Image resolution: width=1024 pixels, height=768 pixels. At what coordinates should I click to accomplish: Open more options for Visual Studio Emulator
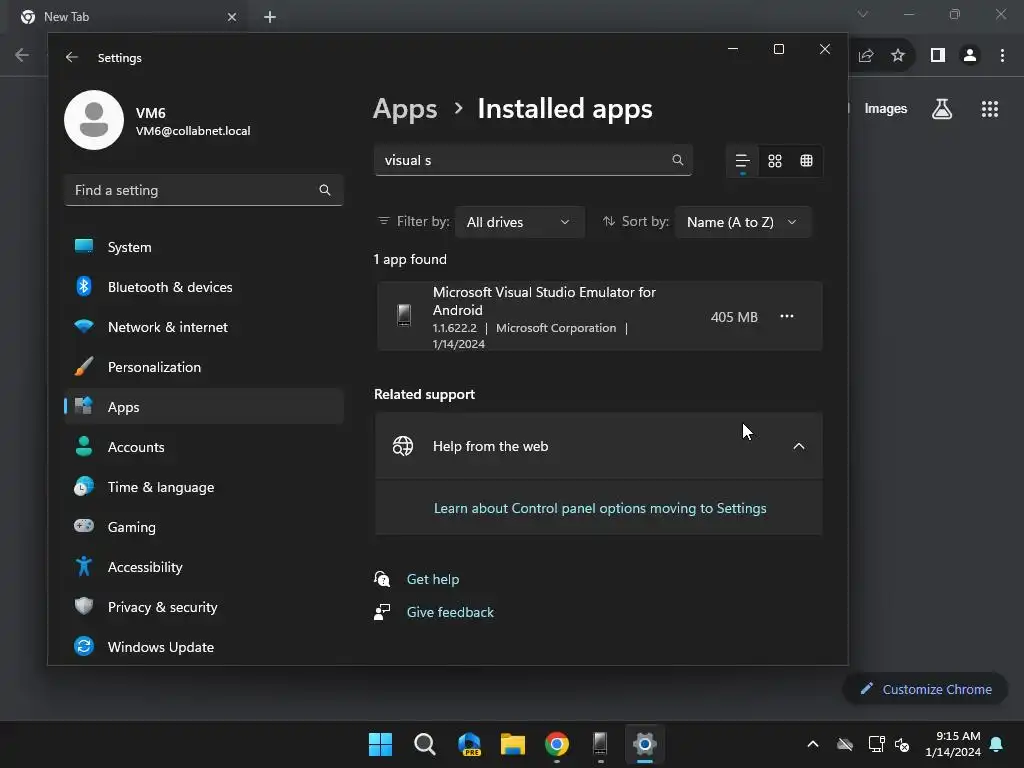(787, 316)
